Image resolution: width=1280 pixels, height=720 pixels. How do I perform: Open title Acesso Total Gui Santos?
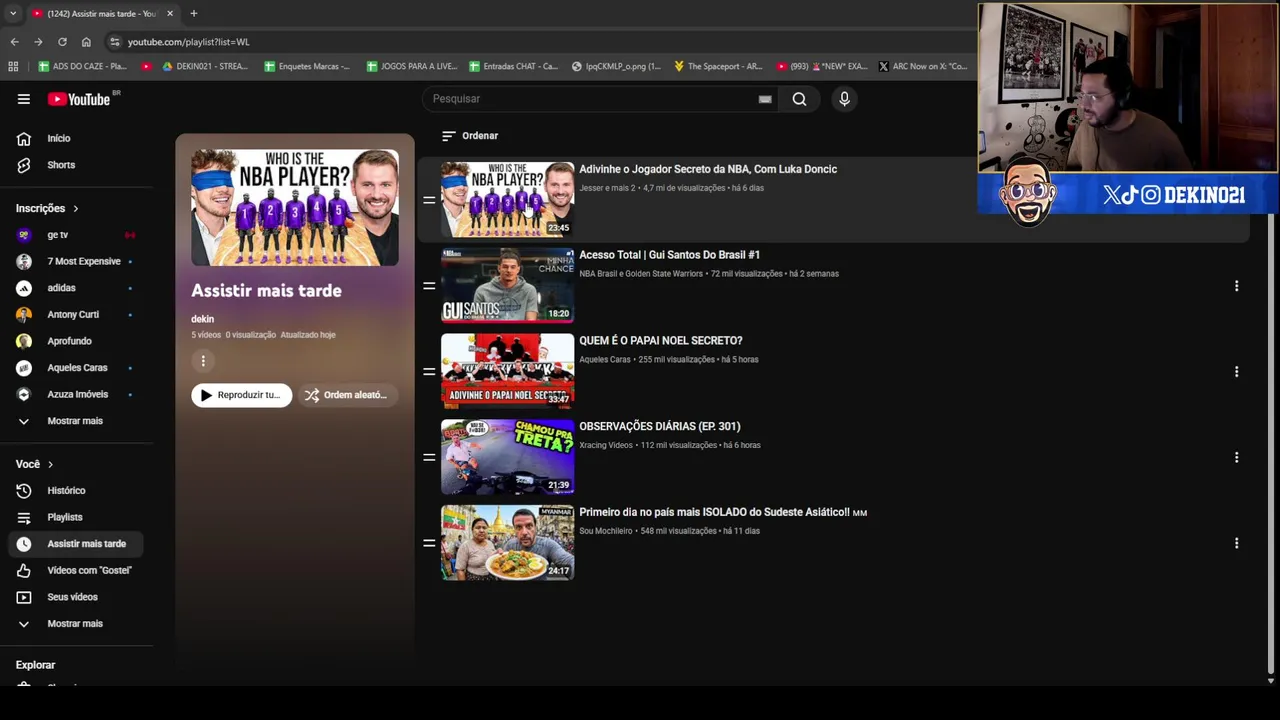[x=670, y=255]
